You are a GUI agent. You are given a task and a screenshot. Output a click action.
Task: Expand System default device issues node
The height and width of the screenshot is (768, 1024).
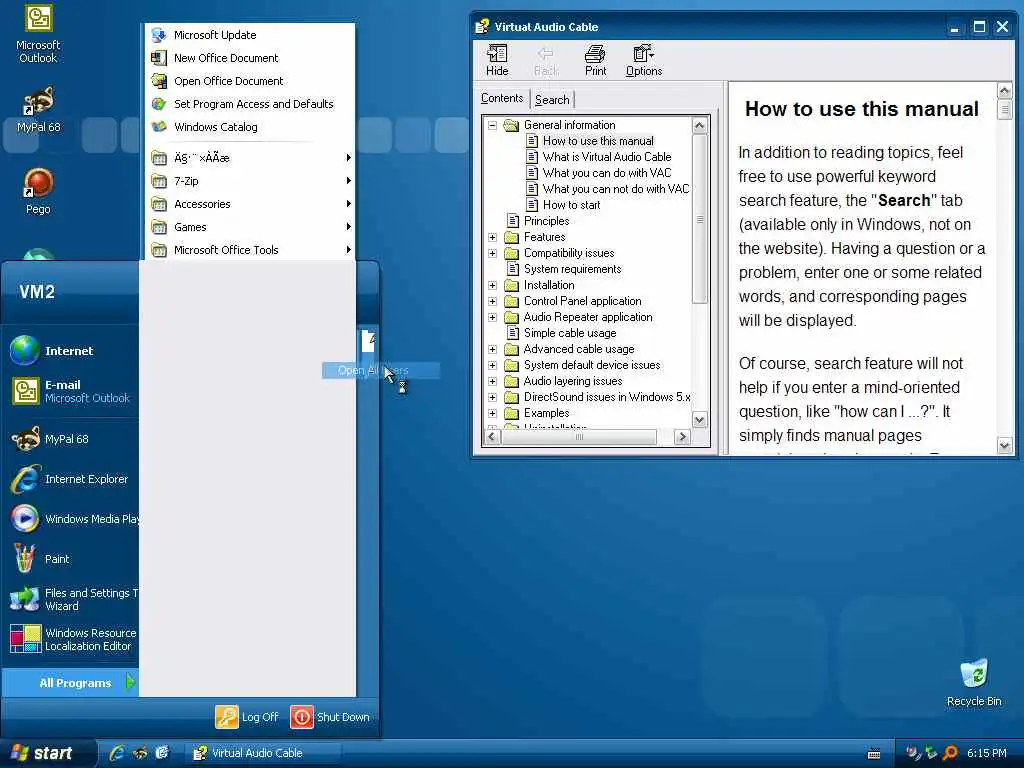pyautogui.click(x=492, y=365)
